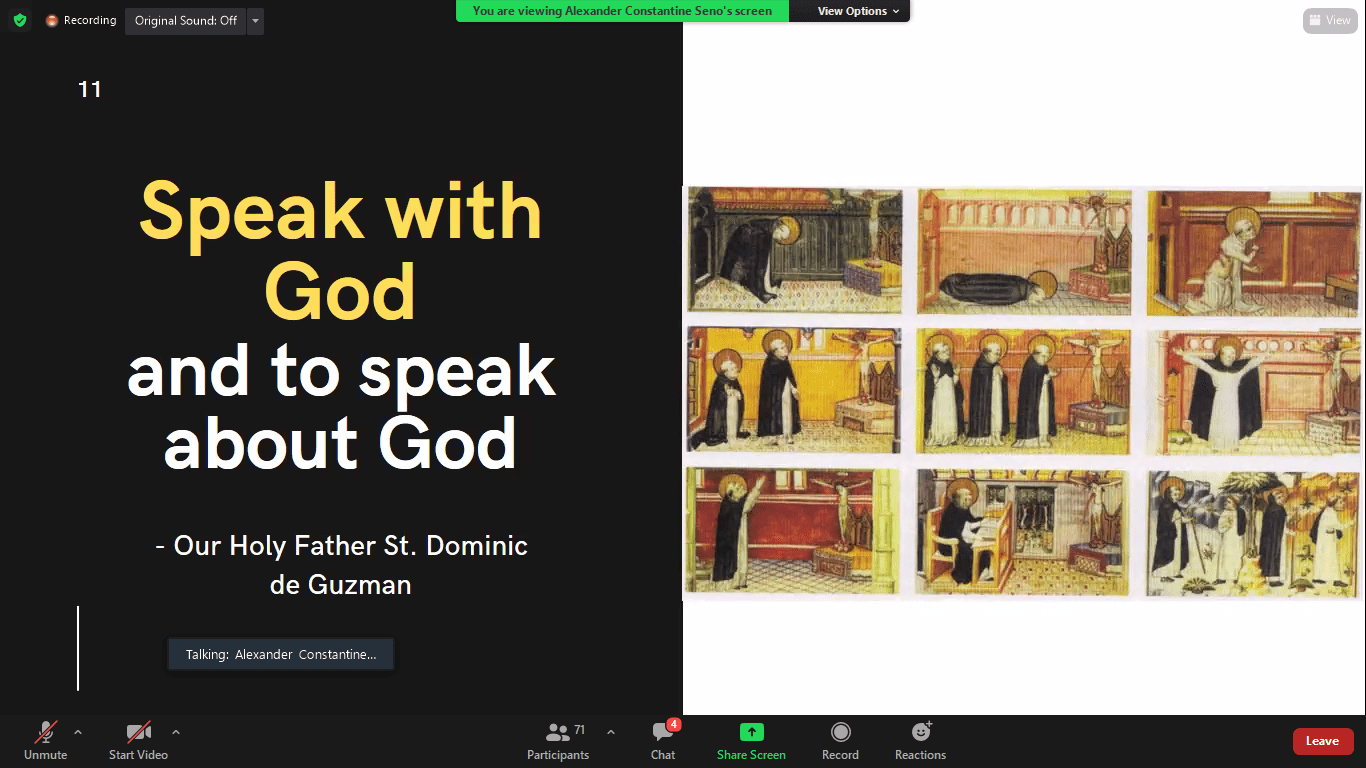Click the red Recording indicator
This screenshot has height=768, width=1366.
tap(81, 20)
